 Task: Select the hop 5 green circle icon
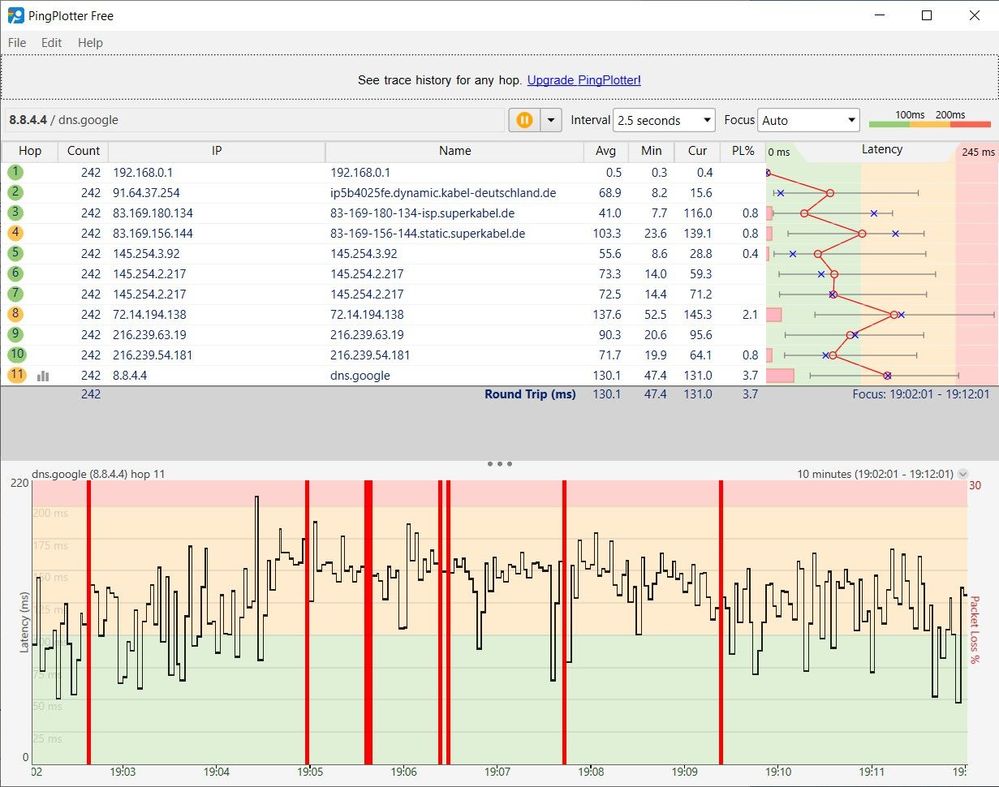click(15, 253)
